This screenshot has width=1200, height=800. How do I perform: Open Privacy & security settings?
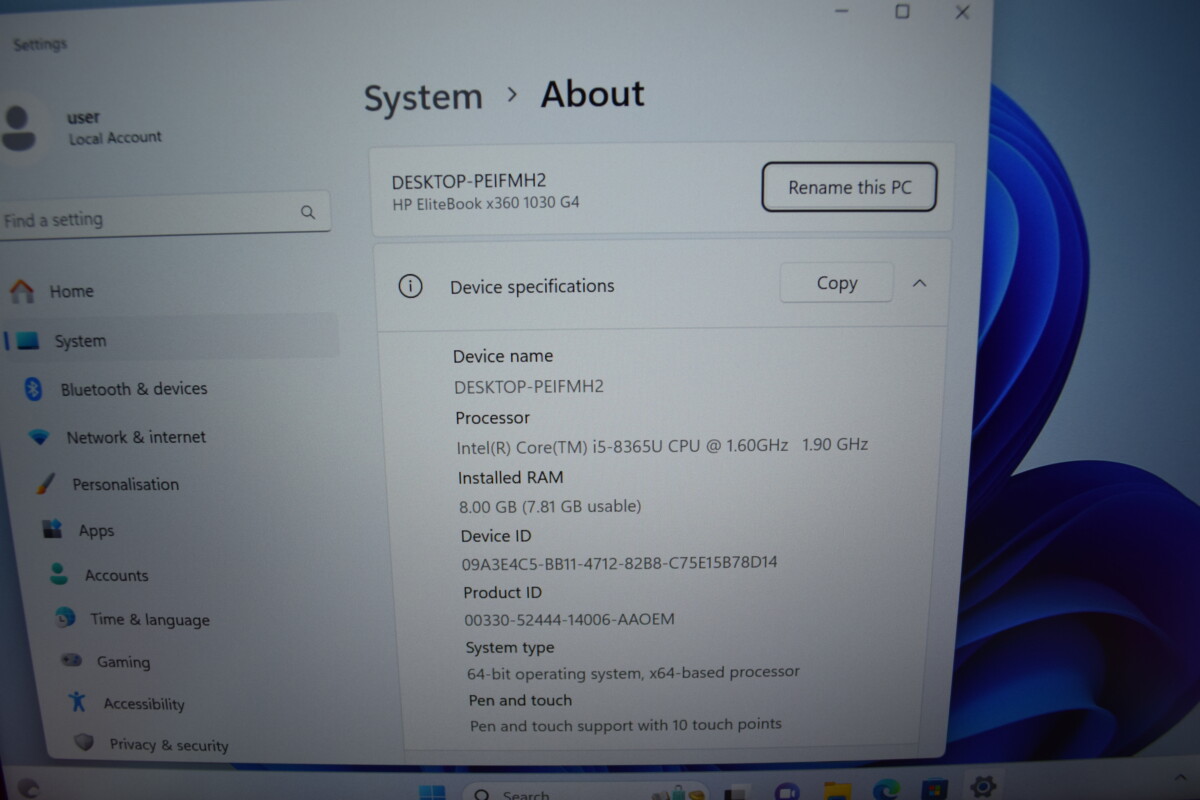pyautogui.click(x=169, y=744)
